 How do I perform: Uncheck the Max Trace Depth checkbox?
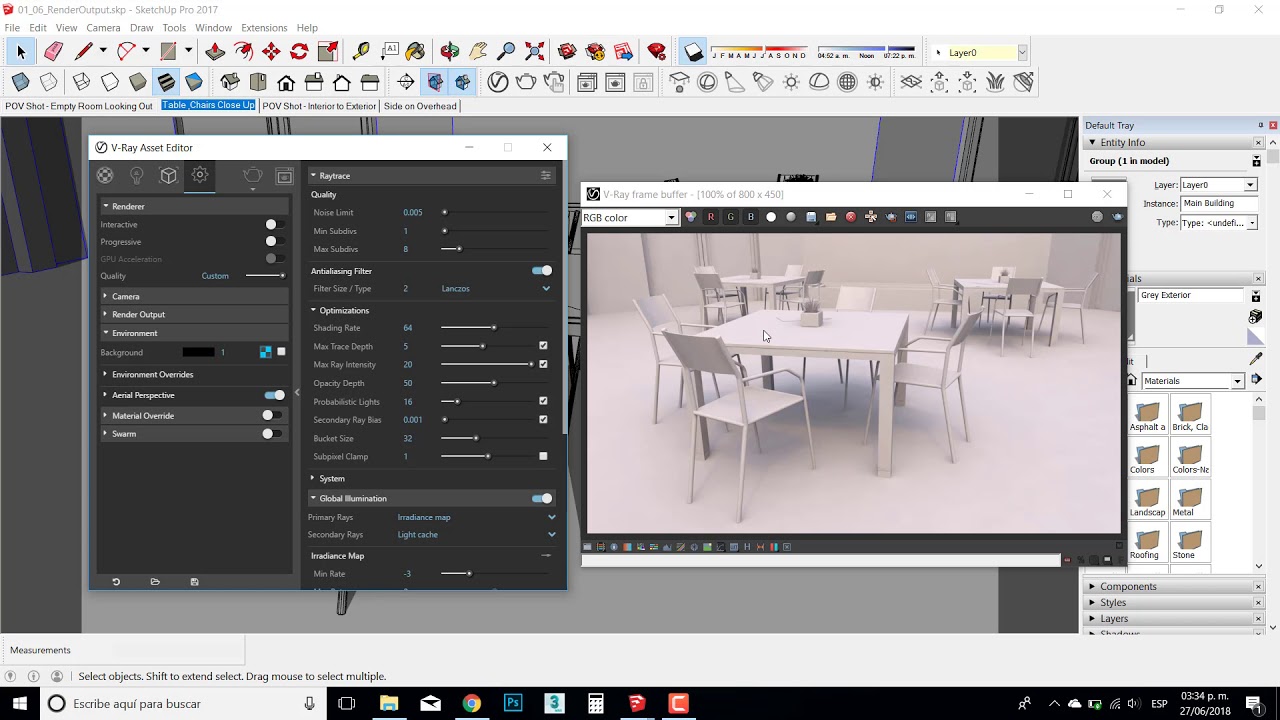click(x=543, y=346)
